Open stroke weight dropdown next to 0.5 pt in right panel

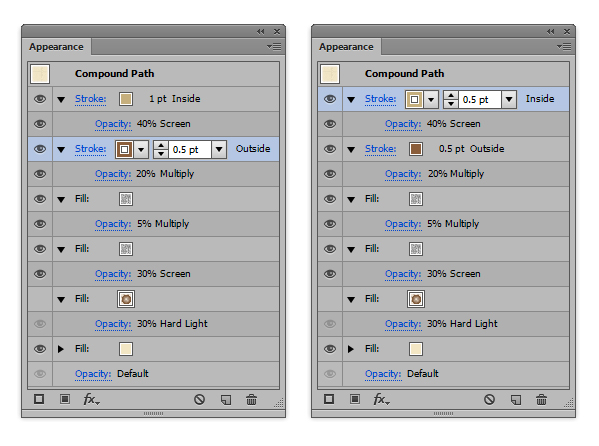509,99
